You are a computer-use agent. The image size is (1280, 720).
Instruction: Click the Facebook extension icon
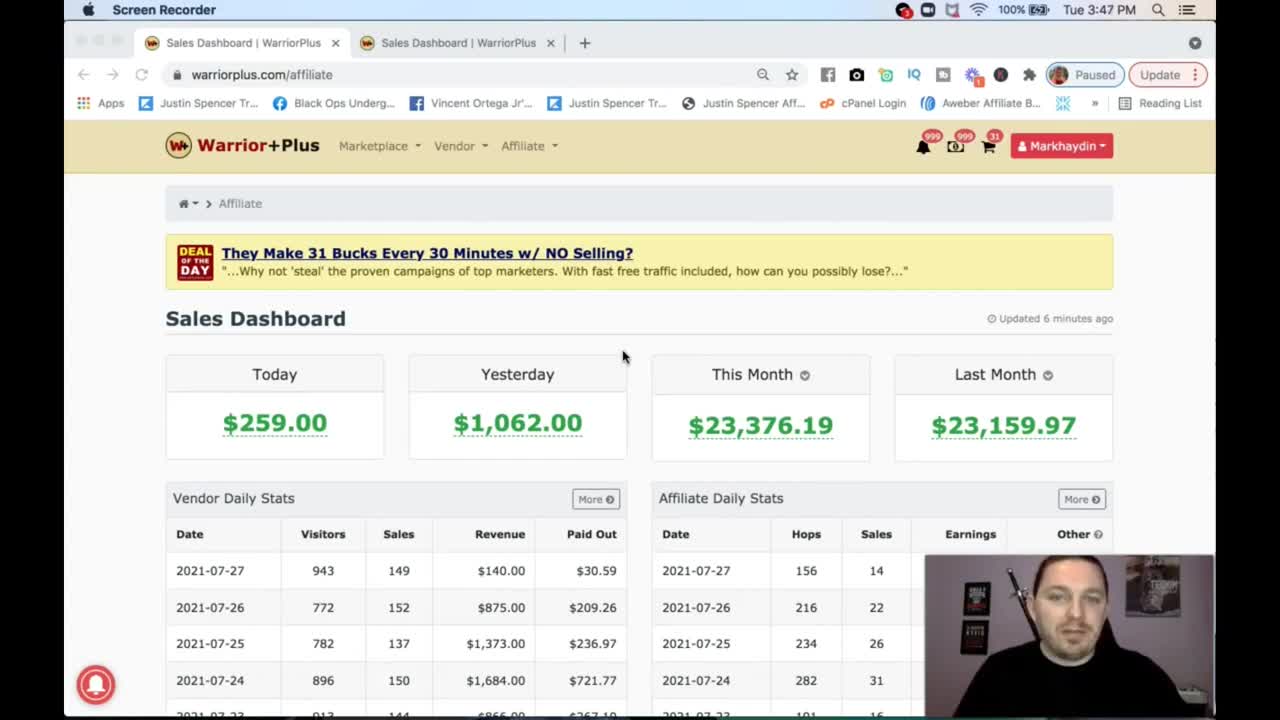coord(828,75)
